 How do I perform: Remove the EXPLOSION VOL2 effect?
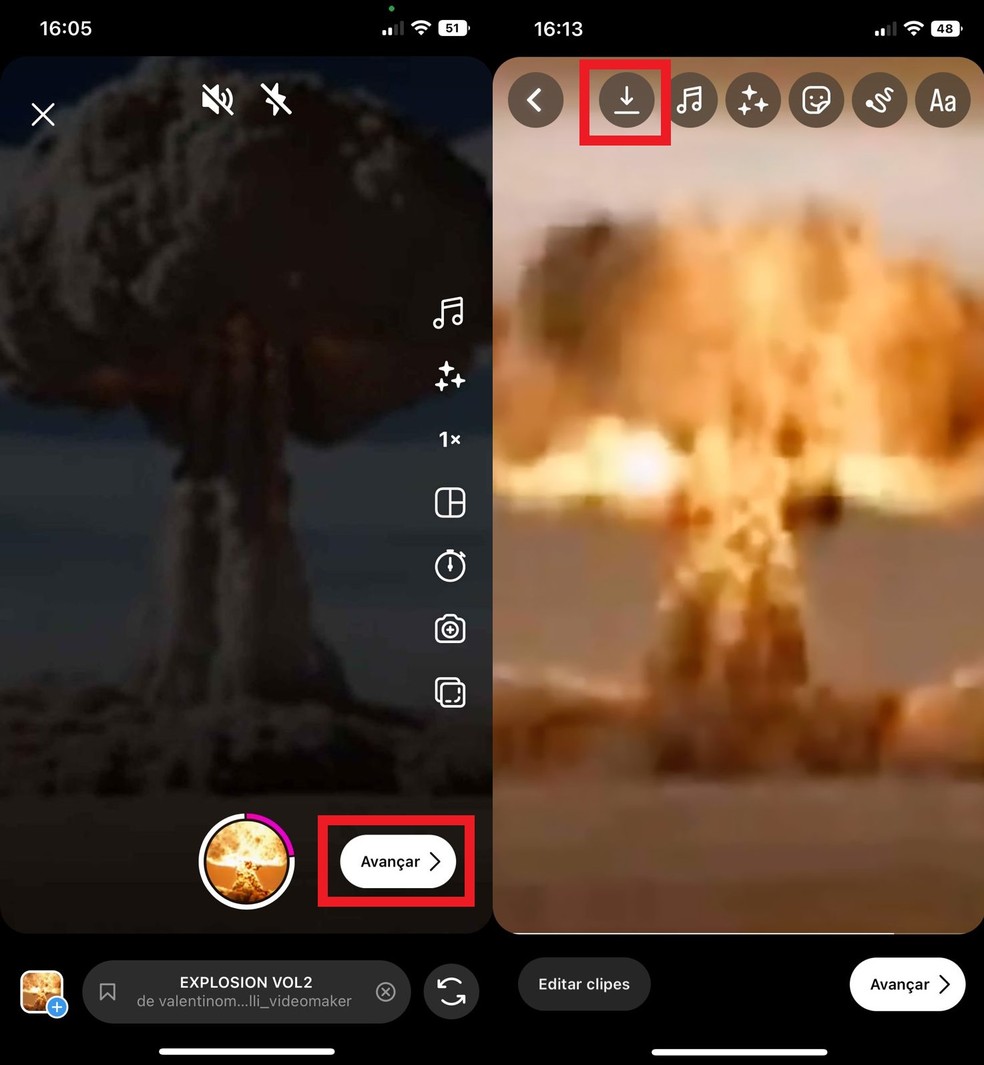tap(386, 991)
